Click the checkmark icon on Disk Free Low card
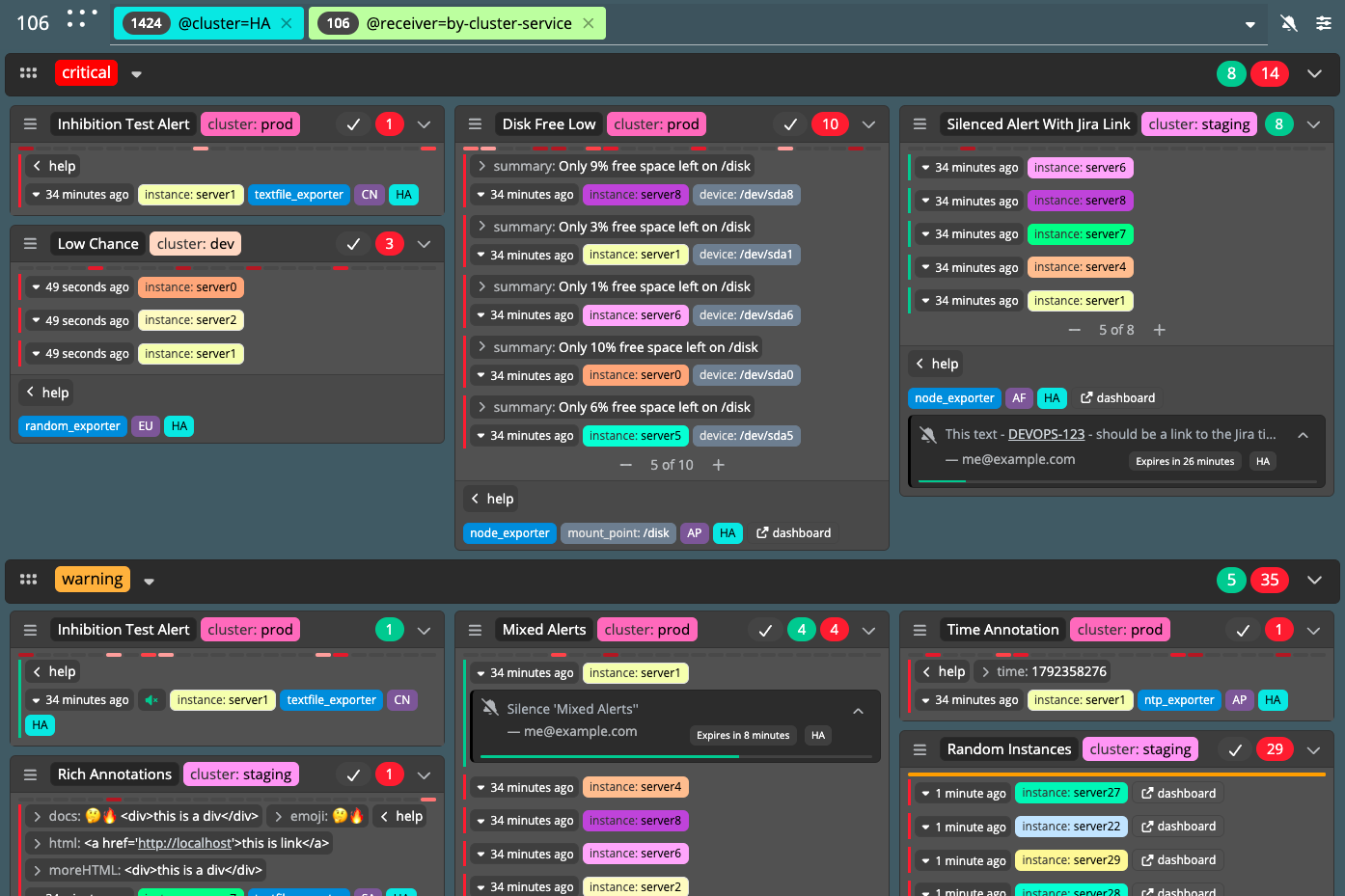The image size is (1345, 896). (790, 124)
